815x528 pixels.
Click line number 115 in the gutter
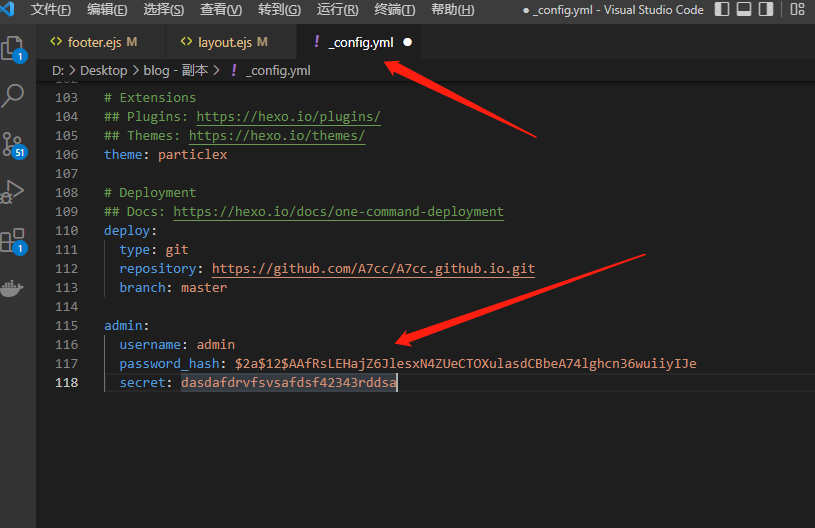click(x=67, y=326)
